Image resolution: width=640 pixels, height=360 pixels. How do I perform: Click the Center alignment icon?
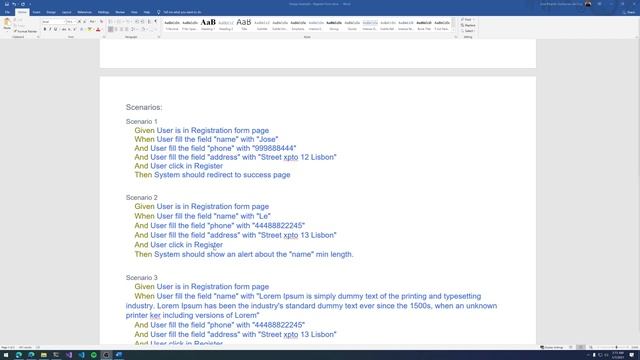[x=116, y=29]
